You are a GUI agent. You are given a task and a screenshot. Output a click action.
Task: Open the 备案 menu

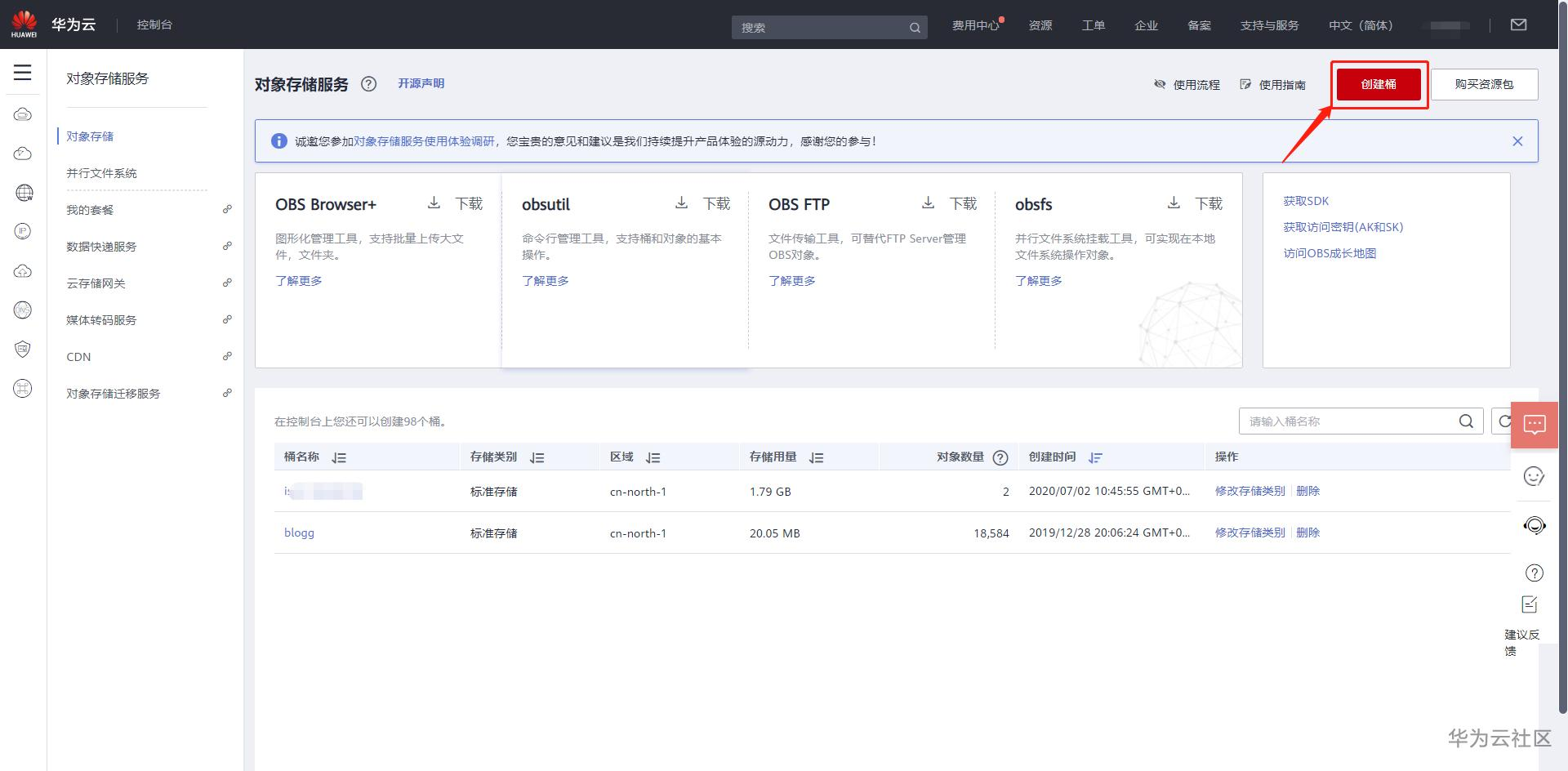(x=1200, y=25)
